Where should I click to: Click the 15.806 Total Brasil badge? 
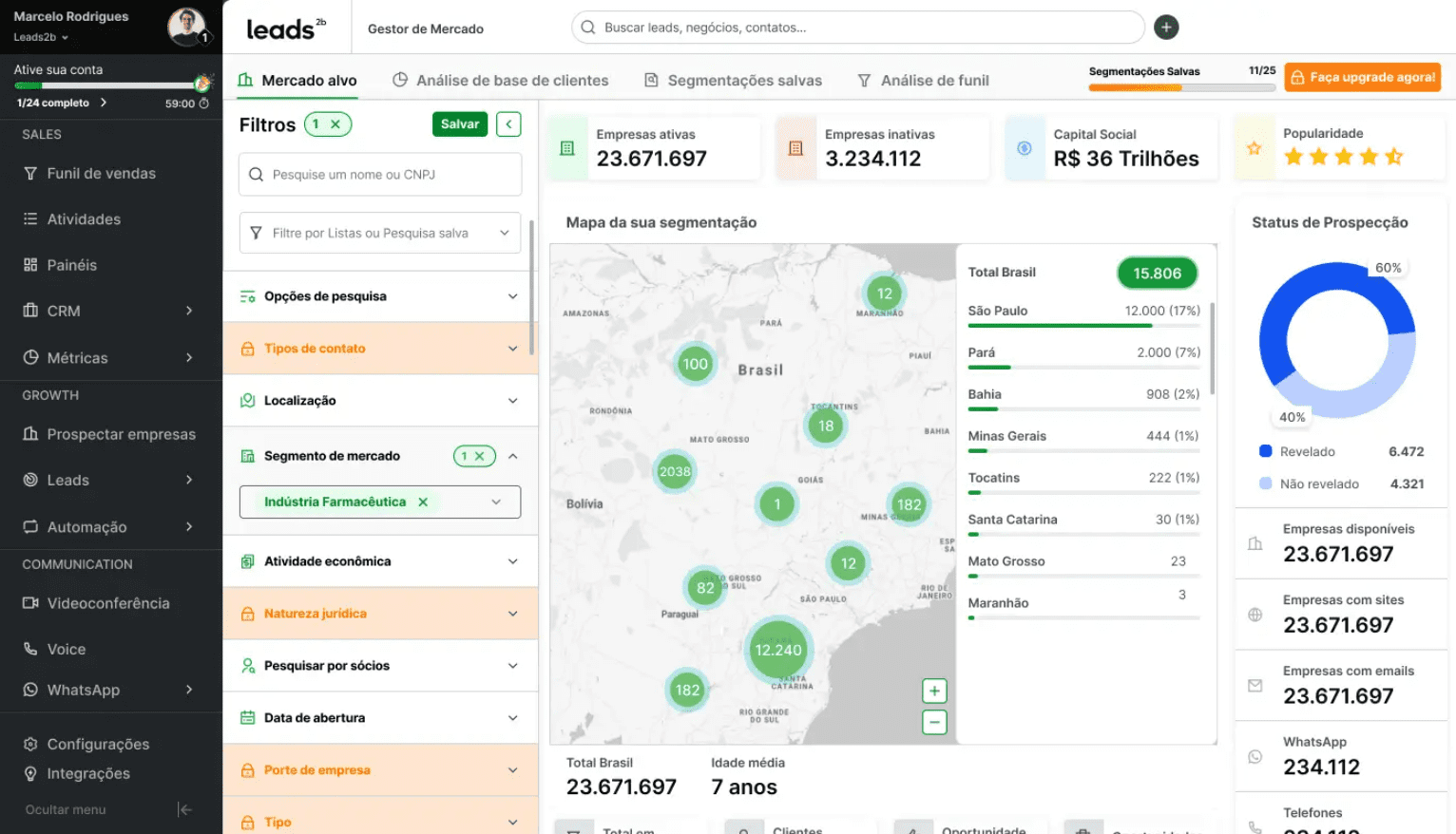(1157, 274)
